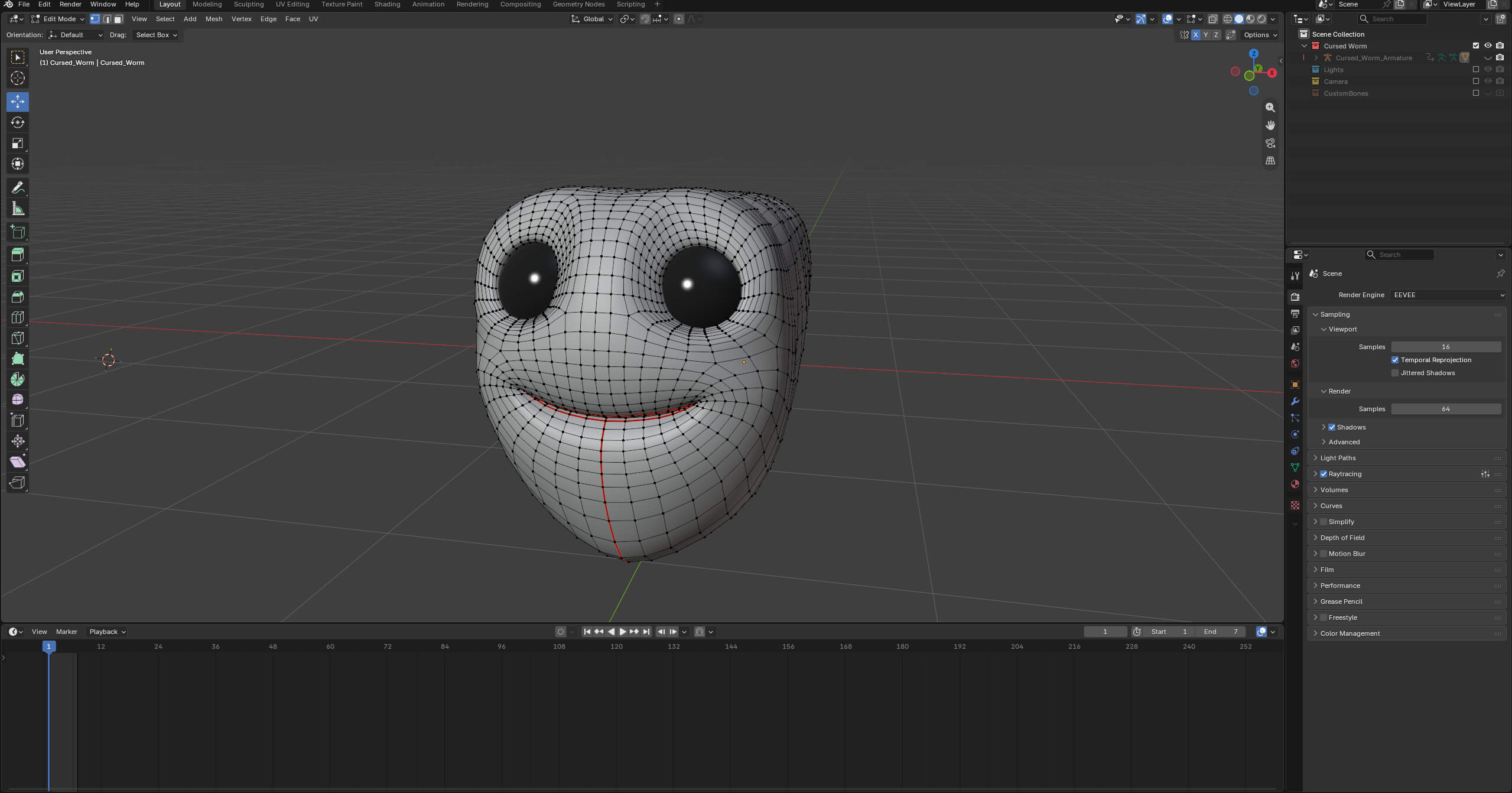Switch to edge select mode
This screenshot has width=1512, height=793.
click(107, 19)
